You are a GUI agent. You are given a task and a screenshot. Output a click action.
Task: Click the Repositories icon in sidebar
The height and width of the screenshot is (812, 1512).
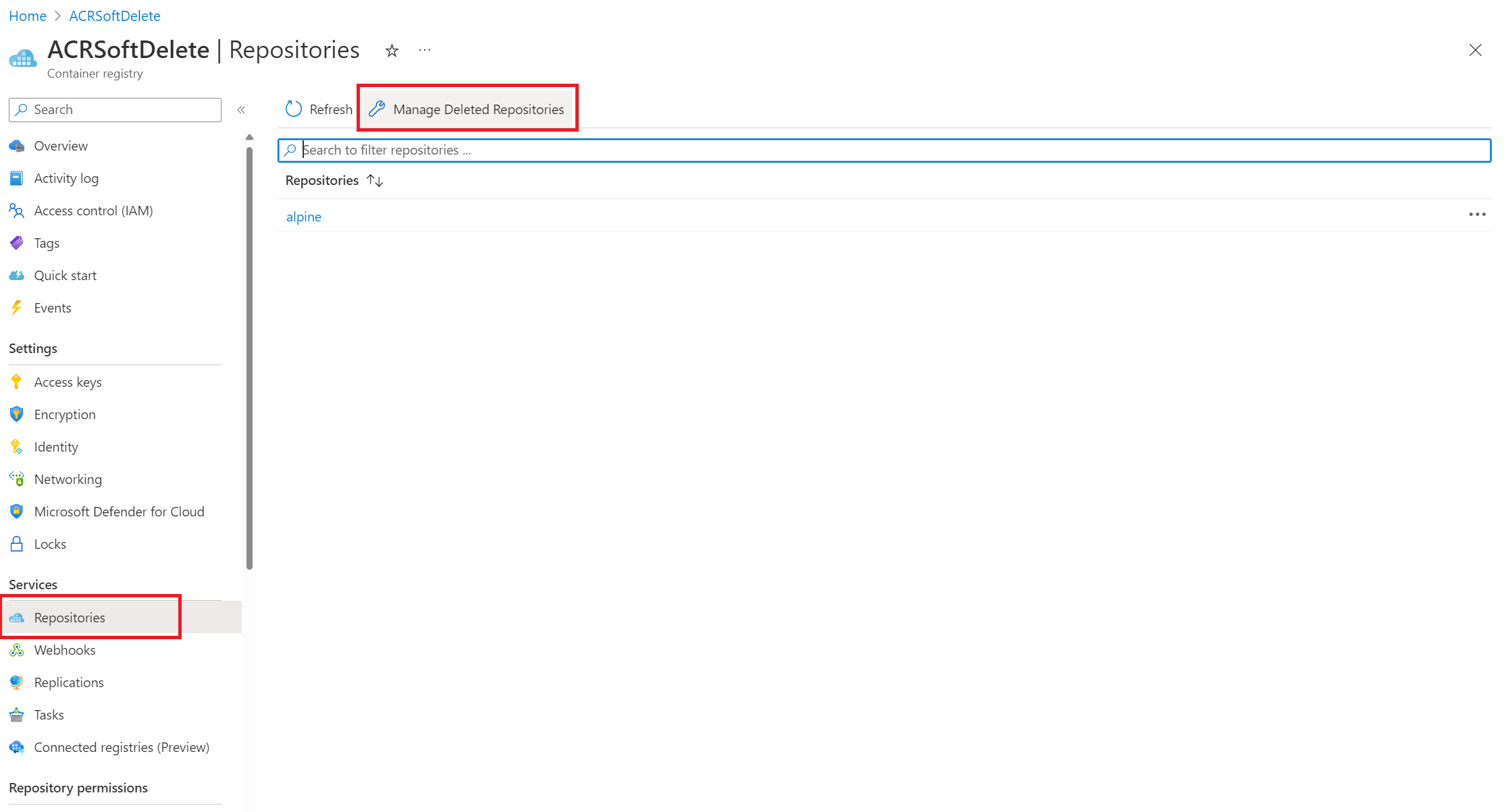[17, 617]
